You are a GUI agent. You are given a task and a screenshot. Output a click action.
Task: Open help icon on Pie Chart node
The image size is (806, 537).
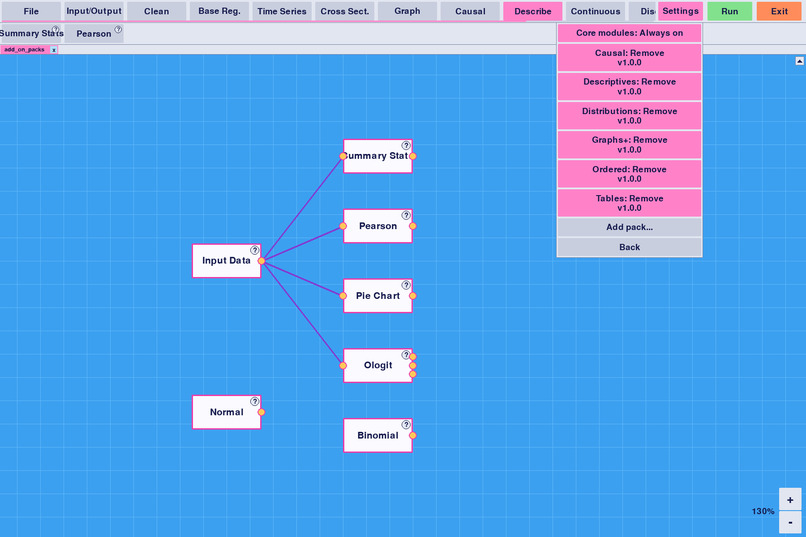[406, 285]
